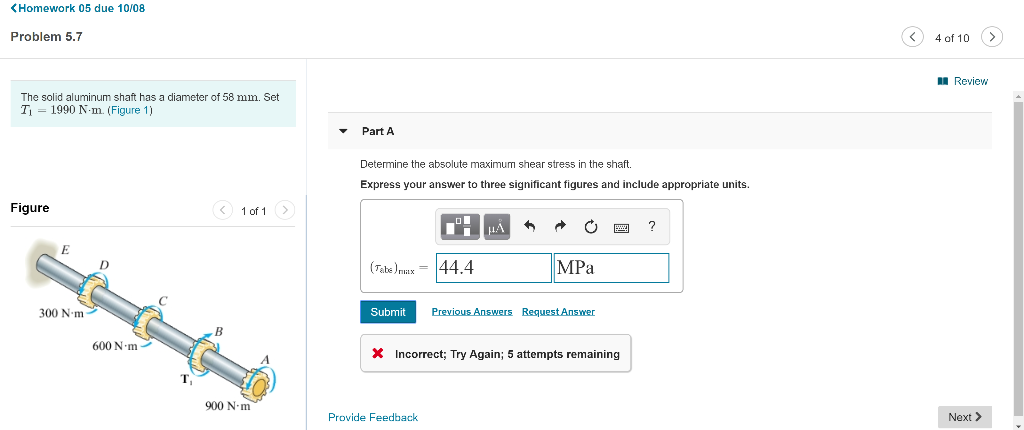Click the Part A heading text
Viewport: 1024px width, 430px height.
click(x=378, y=131)
